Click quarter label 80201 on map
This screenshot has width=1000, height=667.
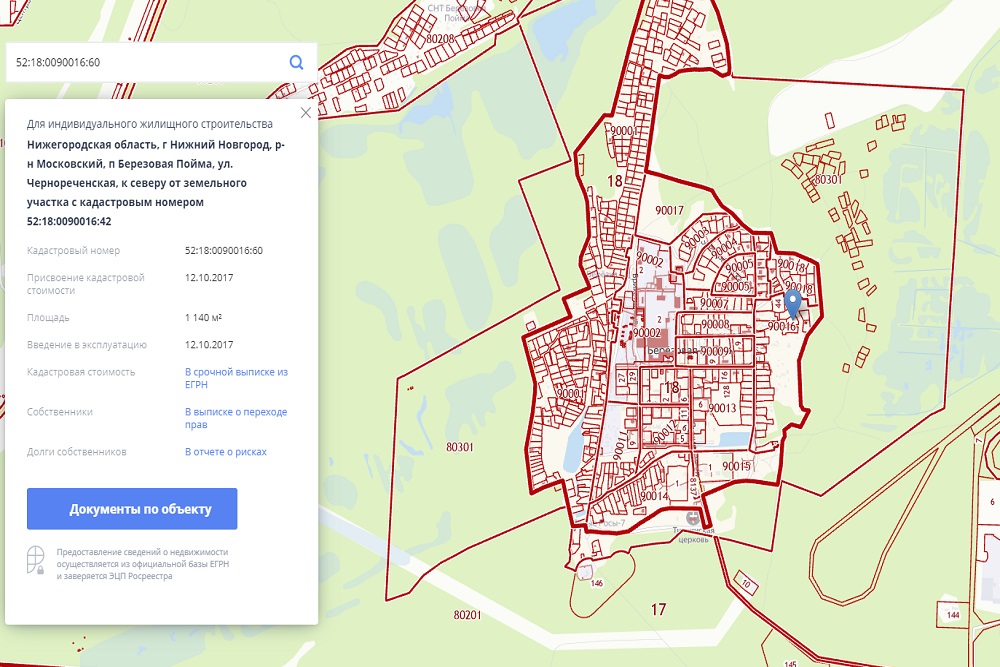tap(467, 615)
